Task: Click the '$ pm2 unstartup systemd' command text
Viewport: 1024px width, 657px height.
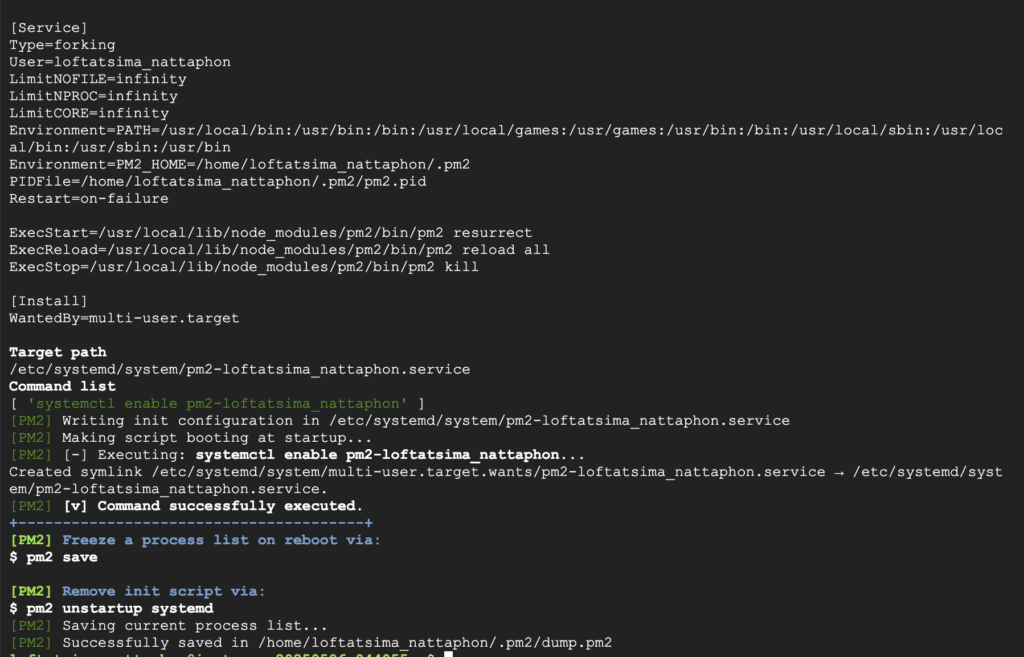Action: 111,608
